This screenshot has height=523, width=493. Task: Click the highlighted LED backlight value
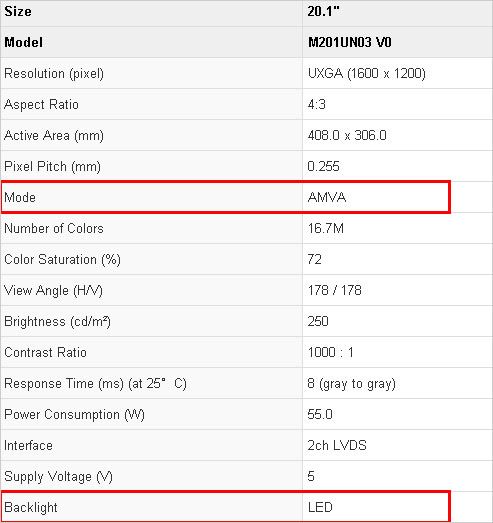pos(320,507)
